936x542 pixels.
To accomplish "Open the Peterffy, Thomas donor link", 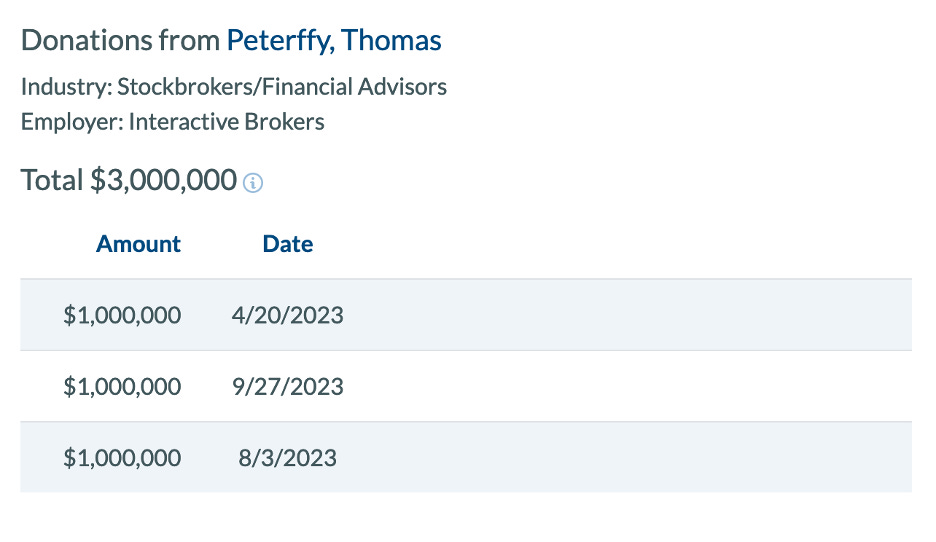I will (334, 41).
